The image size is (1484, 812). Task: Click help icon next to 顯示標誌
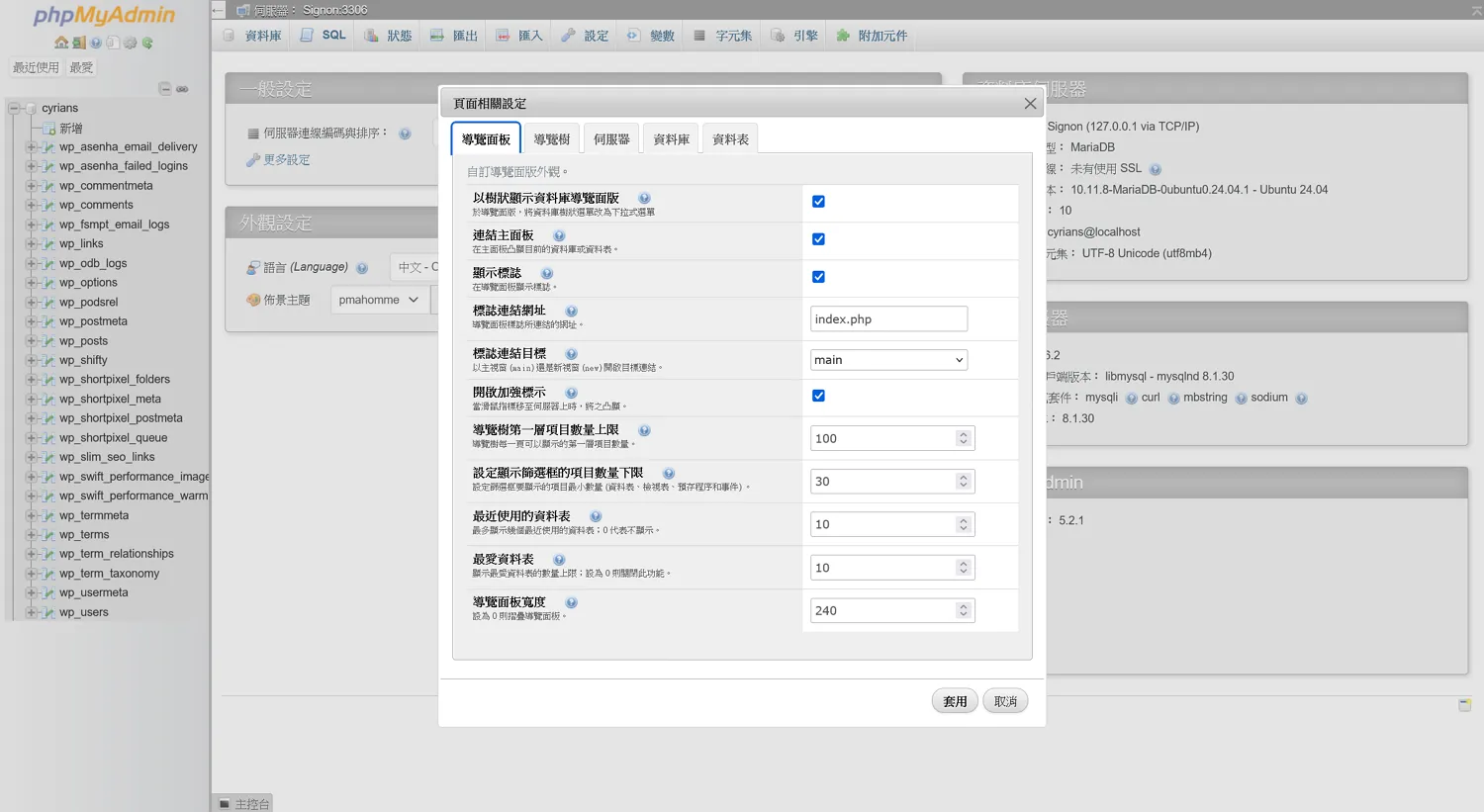coord(547,274)
